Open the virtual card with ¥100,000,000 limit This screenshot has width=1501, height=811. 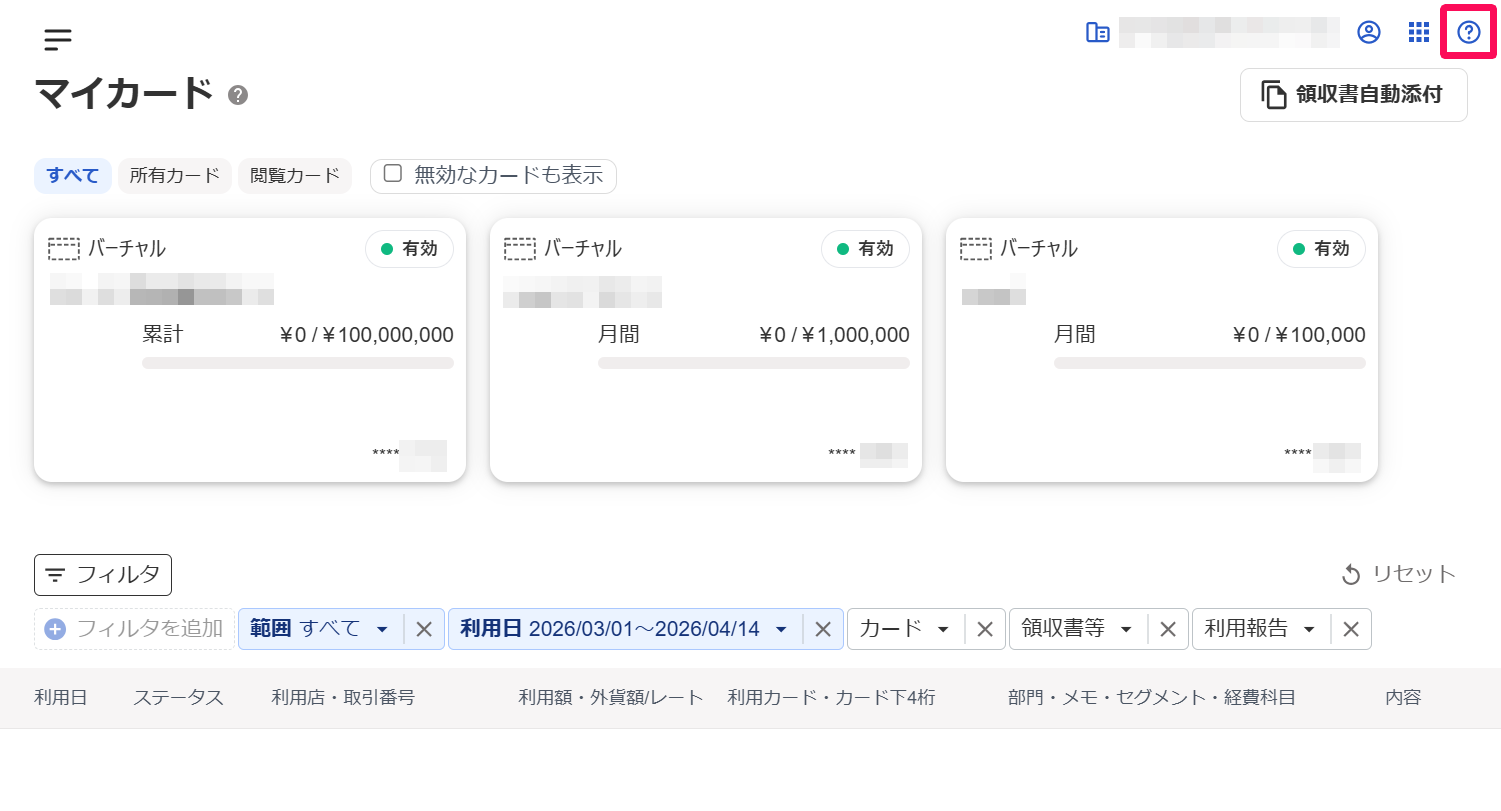250,350
